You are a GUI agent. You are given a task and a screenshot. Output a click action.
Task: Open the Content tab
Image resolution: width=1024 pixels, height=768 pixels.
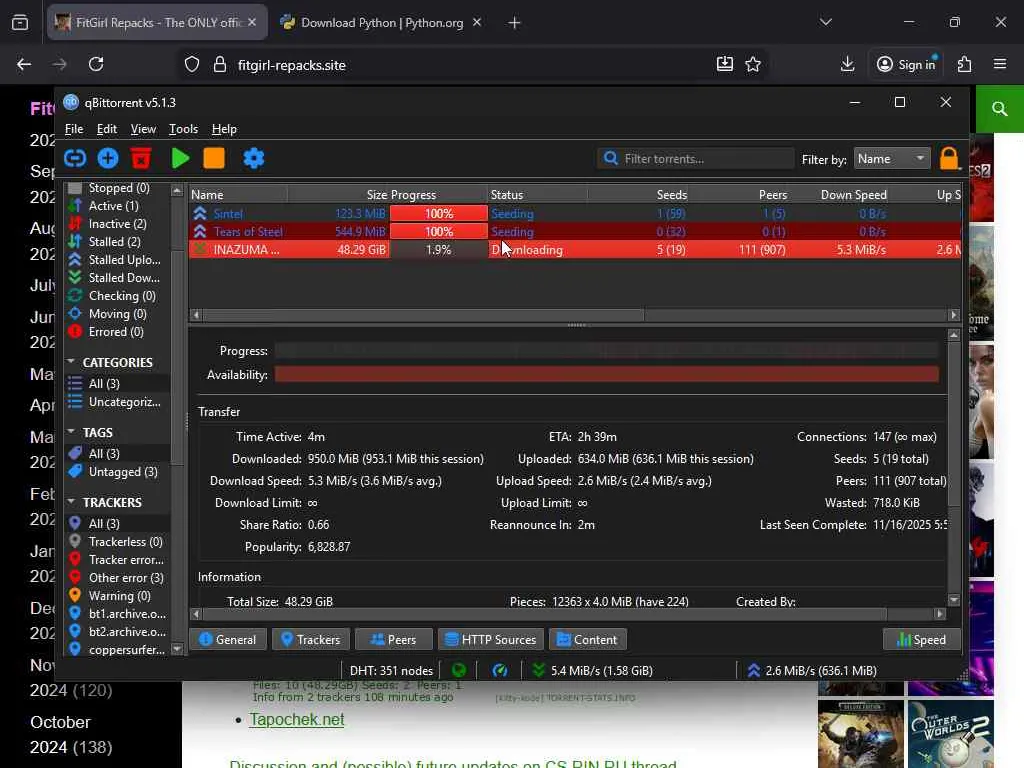588,639
